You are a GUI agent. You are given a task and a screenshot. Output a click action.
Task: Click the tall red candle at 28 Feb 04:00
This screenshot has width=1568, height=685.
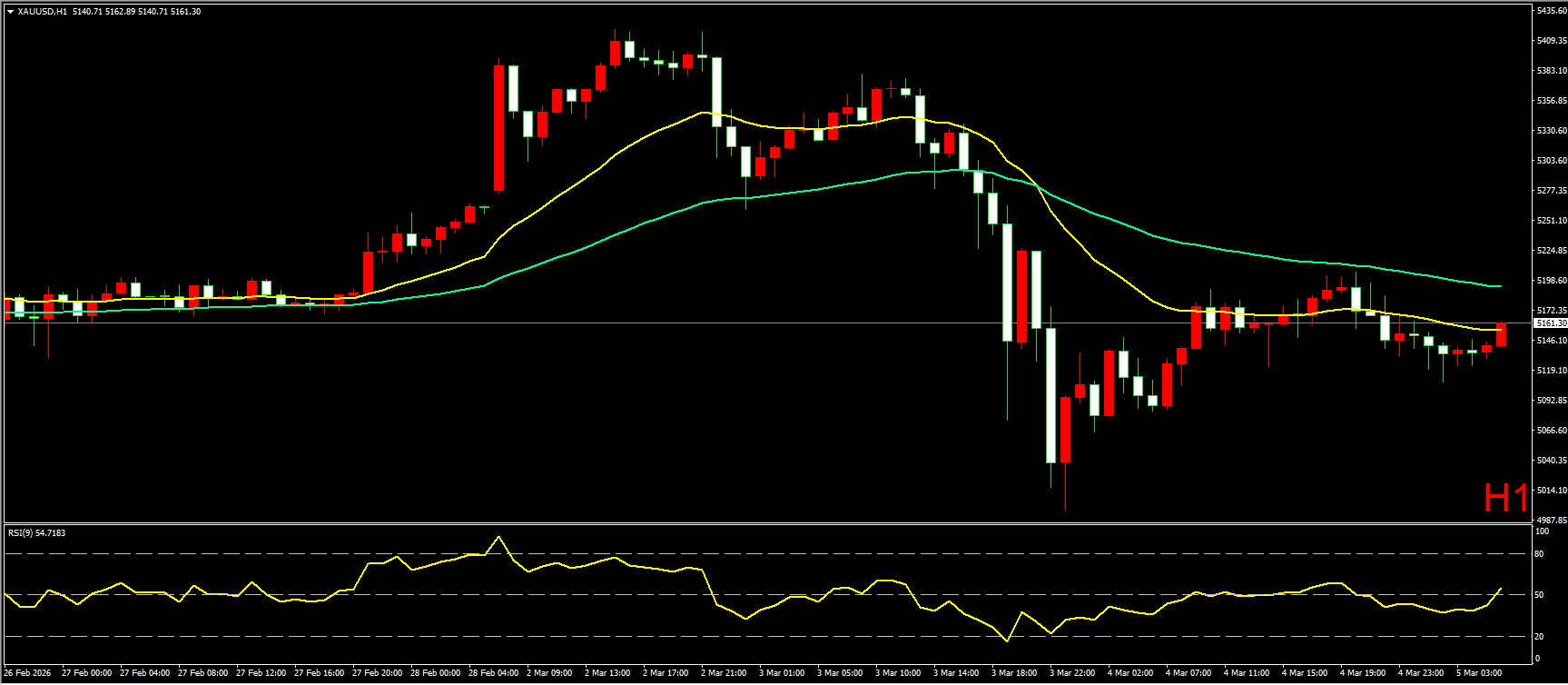coord(499,127)
